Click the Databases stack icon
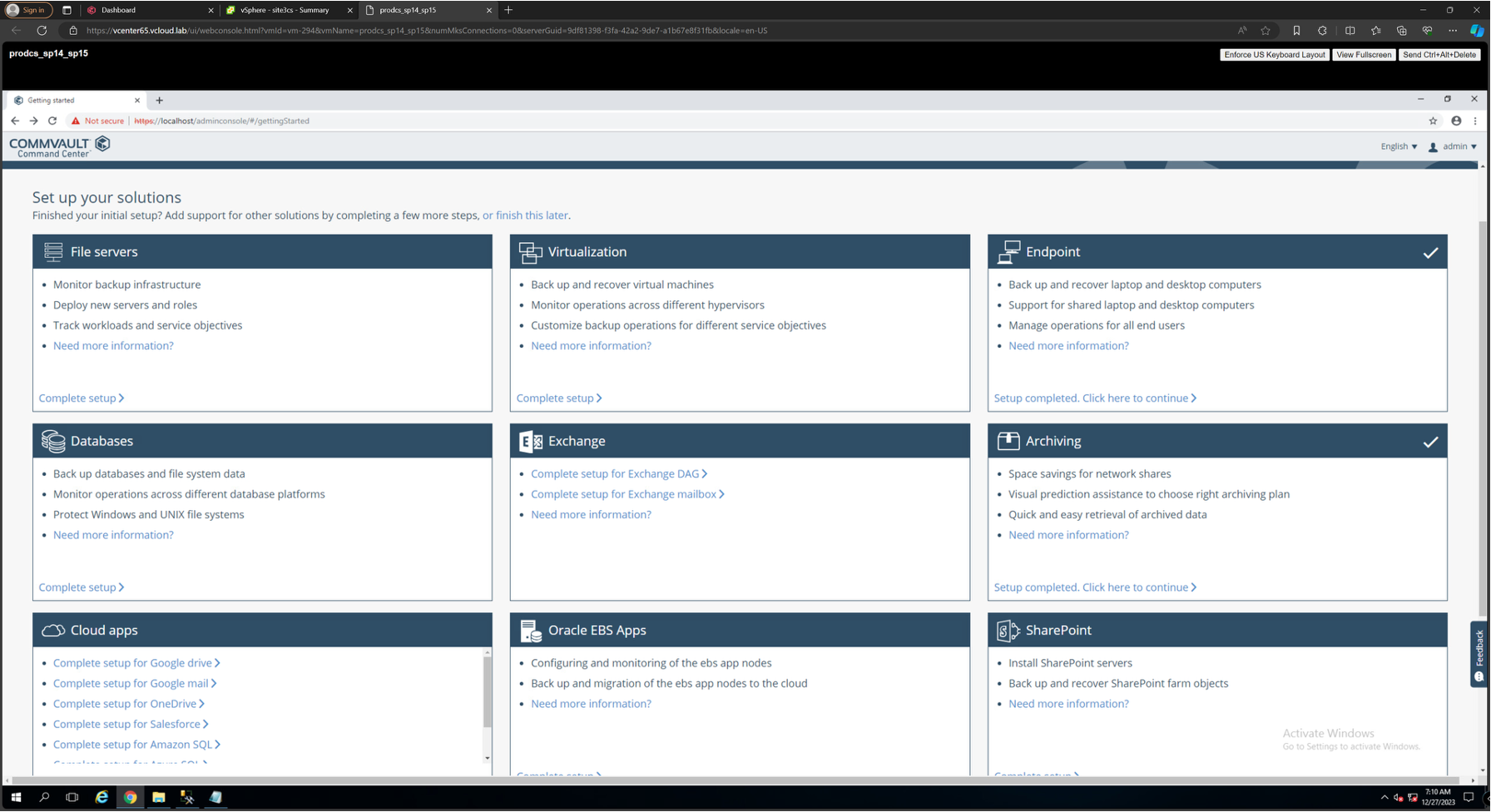The image size is (1491, 812). [x=53, y=441]
